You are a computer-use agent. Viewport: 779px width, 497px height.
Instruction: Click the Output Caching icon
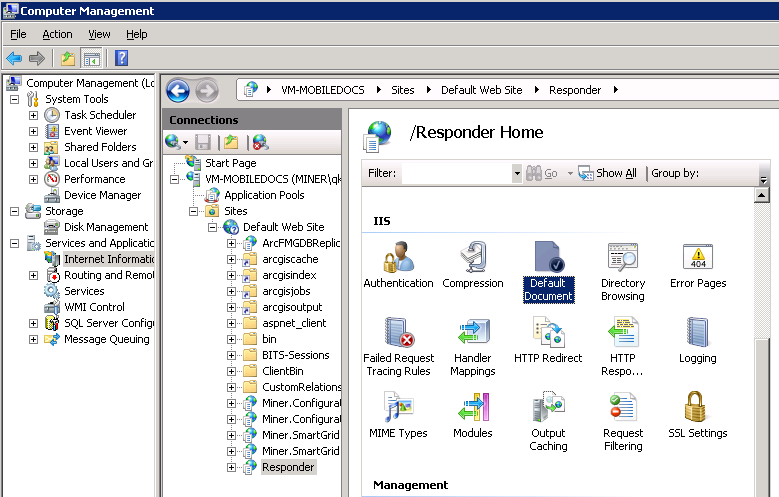point(548,409)
